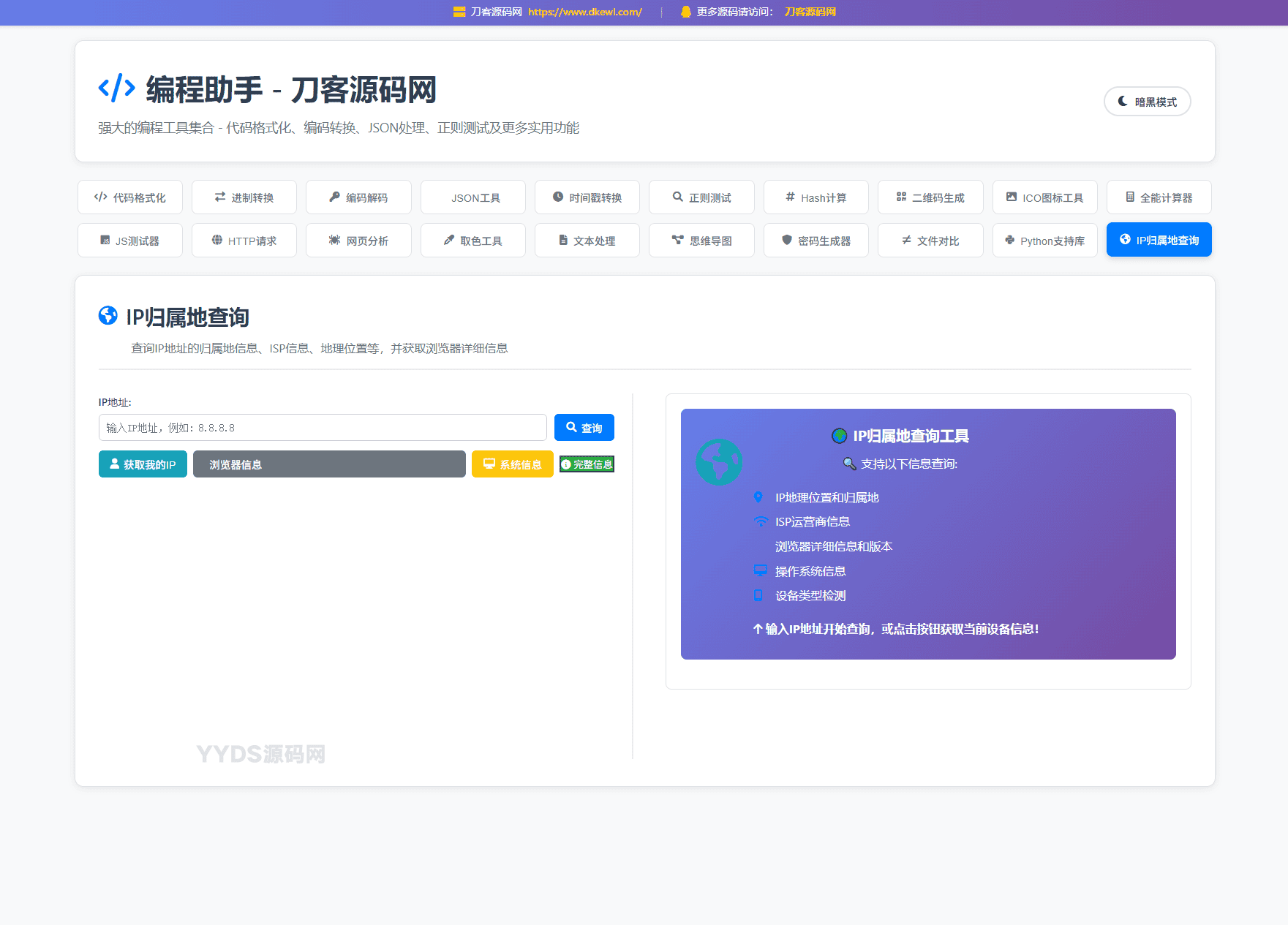Open the 编码解码 tab
Image resolution: width=1288 pixels, height=925 pixels.
click(x=358, y=197)
